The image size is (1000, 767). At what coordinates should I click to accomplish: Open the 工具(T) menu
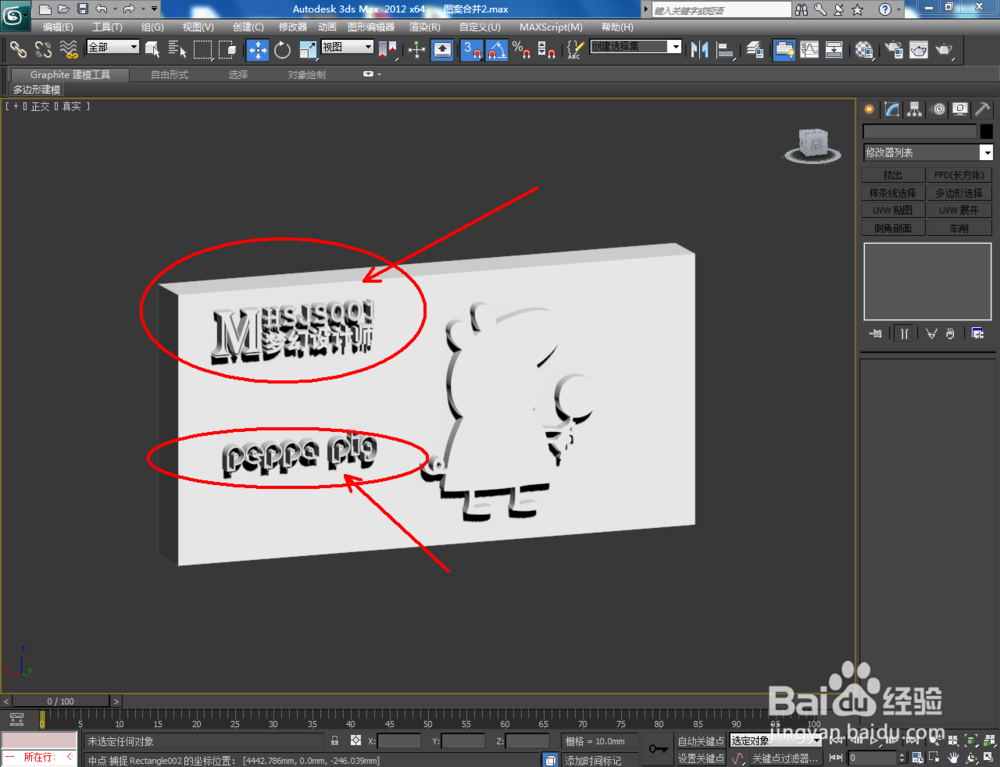[107, 27]
